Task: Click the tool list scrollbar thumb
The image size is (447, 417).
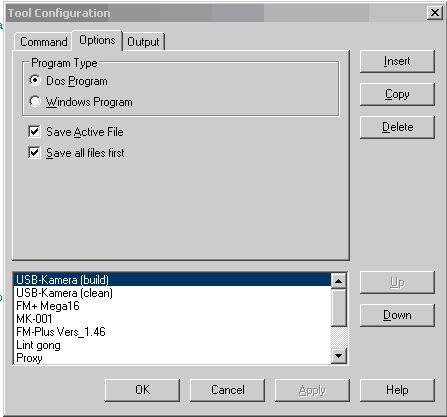Action: [339, 308]
